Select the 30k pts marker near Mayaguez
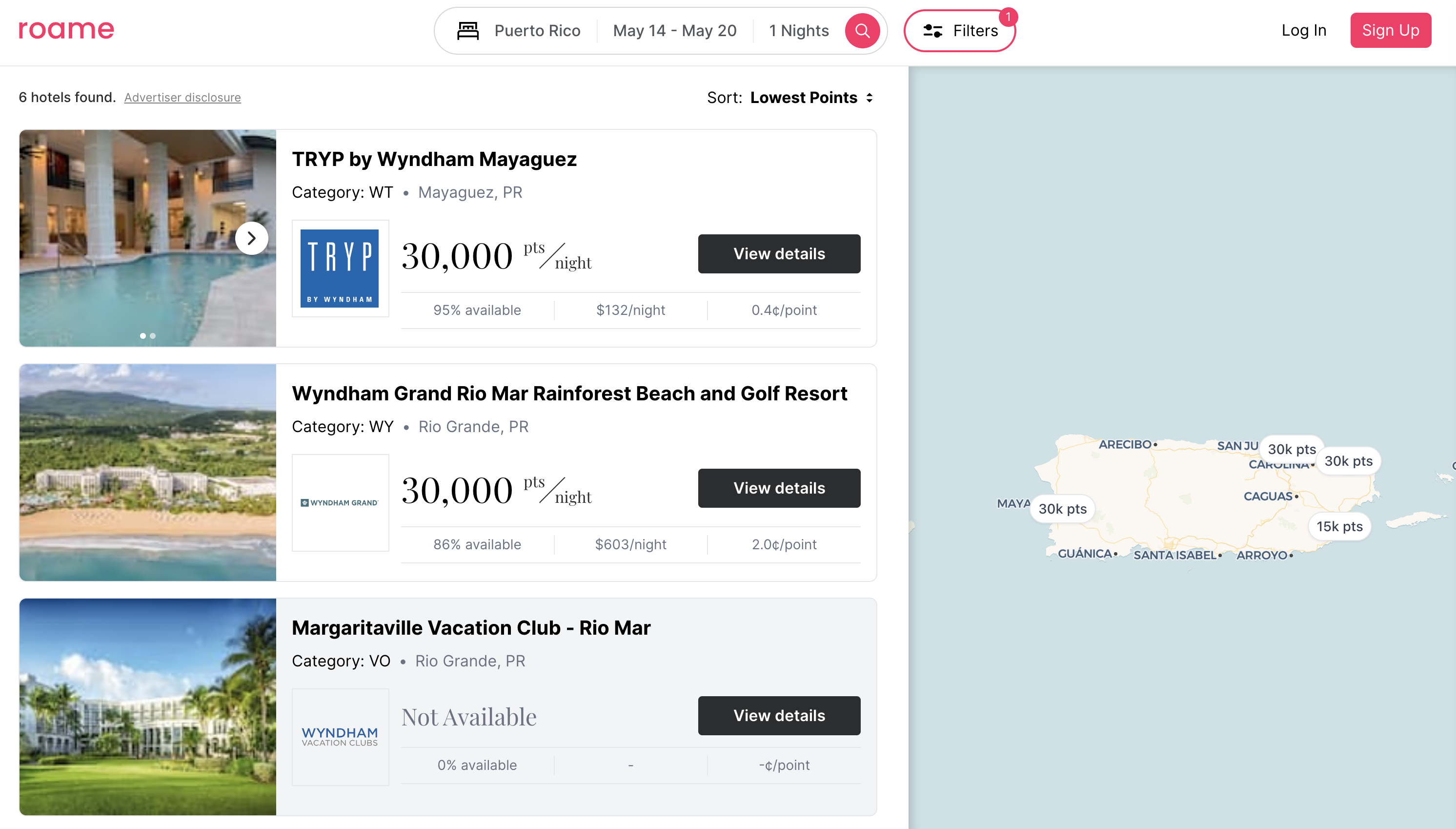This screenshot has height=829, width=1456. 1062,508
